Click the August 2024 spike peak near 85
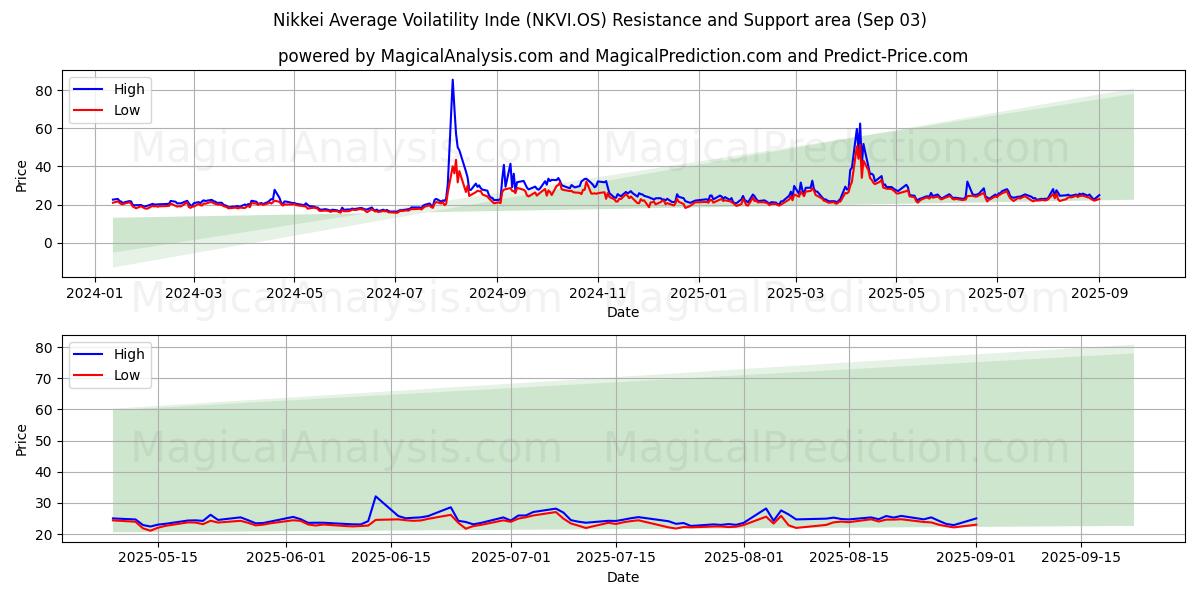 coord(452,81)
